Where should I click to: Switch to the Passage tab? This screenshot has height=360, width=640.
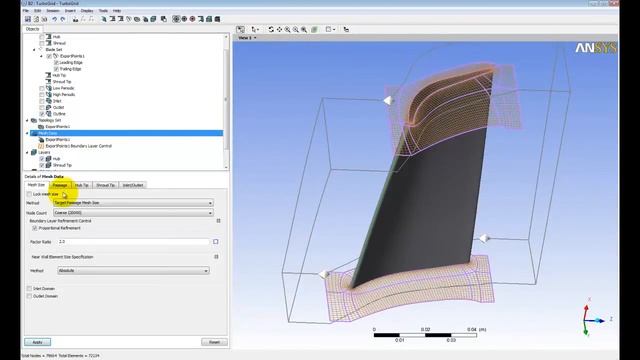point(60,185)
